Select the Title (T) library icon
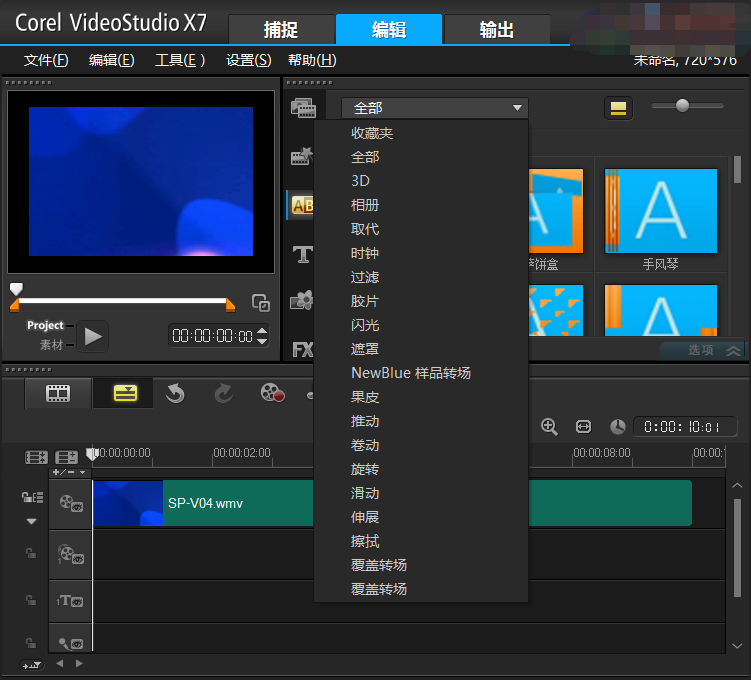The height and width of the screenshot is (680, 751). (x=302, y=254)
